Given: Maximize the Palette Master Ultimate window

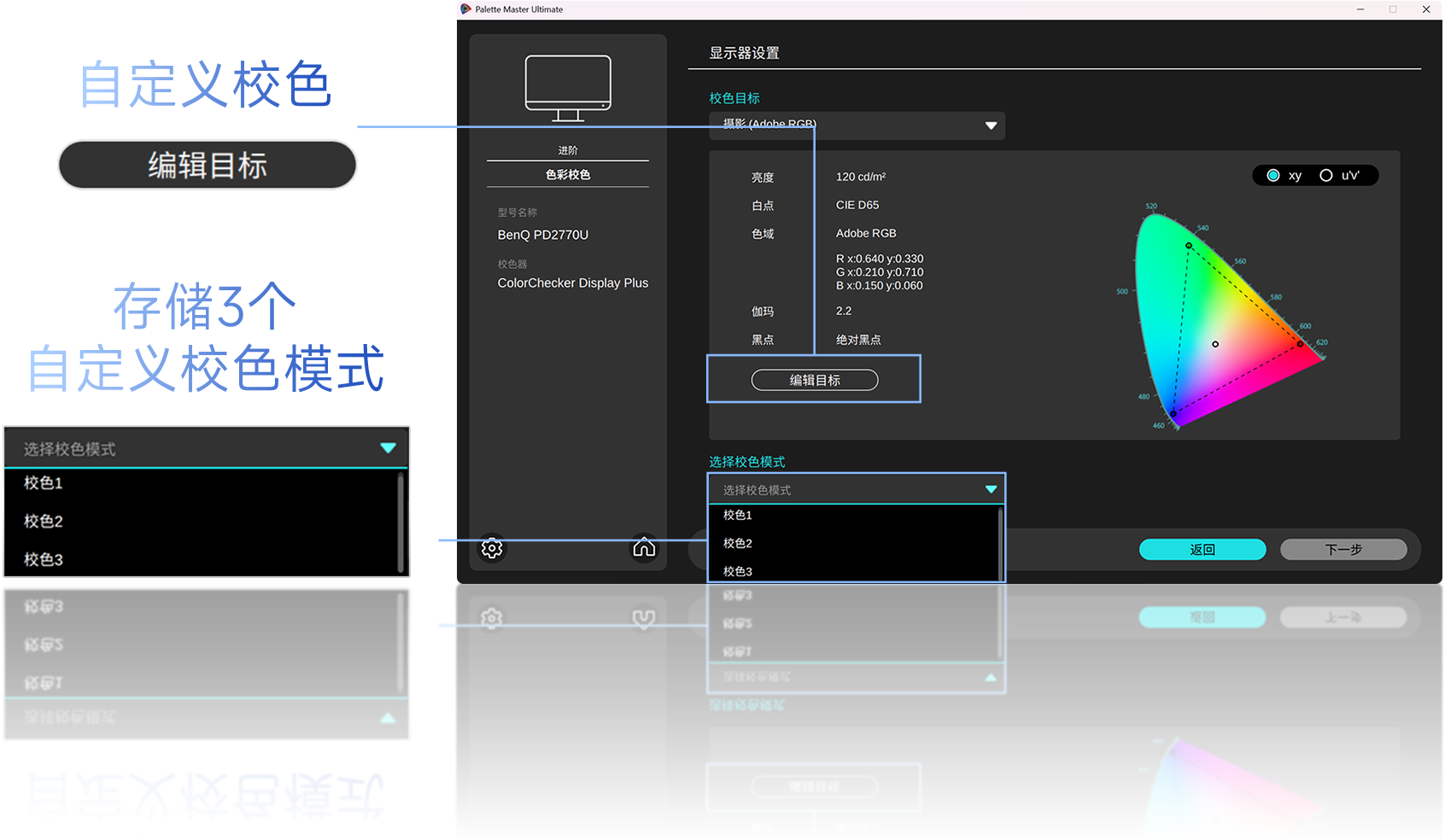Looking at the screenshot, I should point(1393,9).
